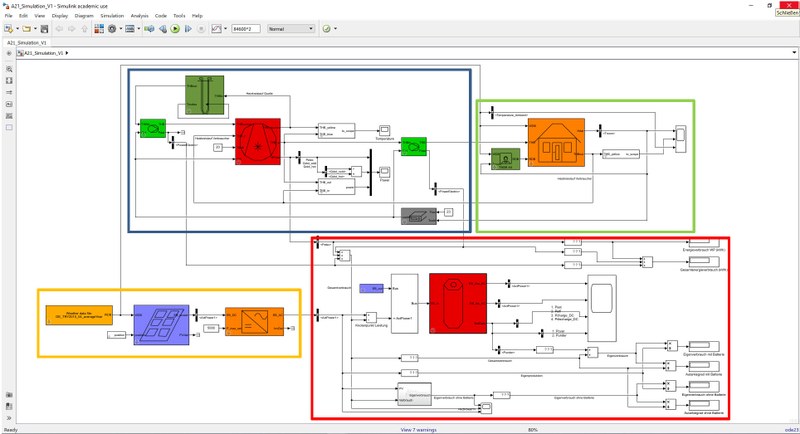The width and height of the screenshot is (800, 434).
Task: Open the Analysis menu
Action: [139, 16]
